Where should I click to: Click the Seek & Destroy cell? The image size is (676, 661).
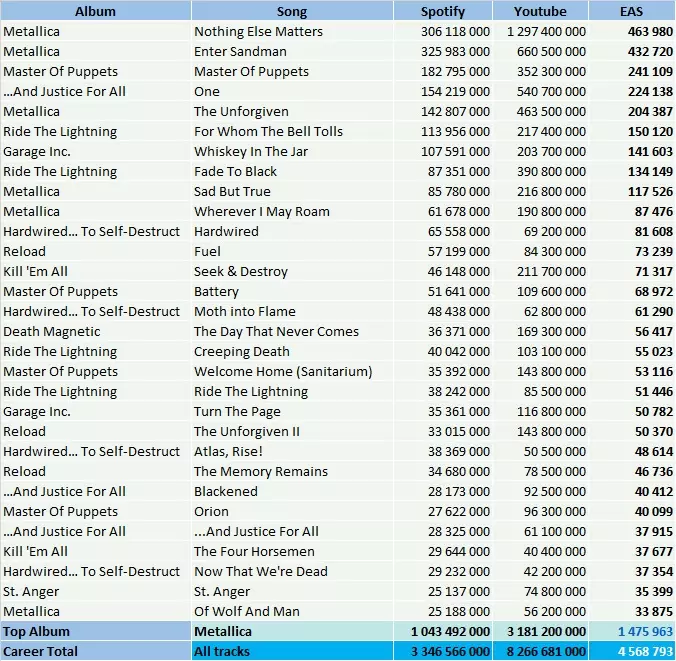(292, 271)
